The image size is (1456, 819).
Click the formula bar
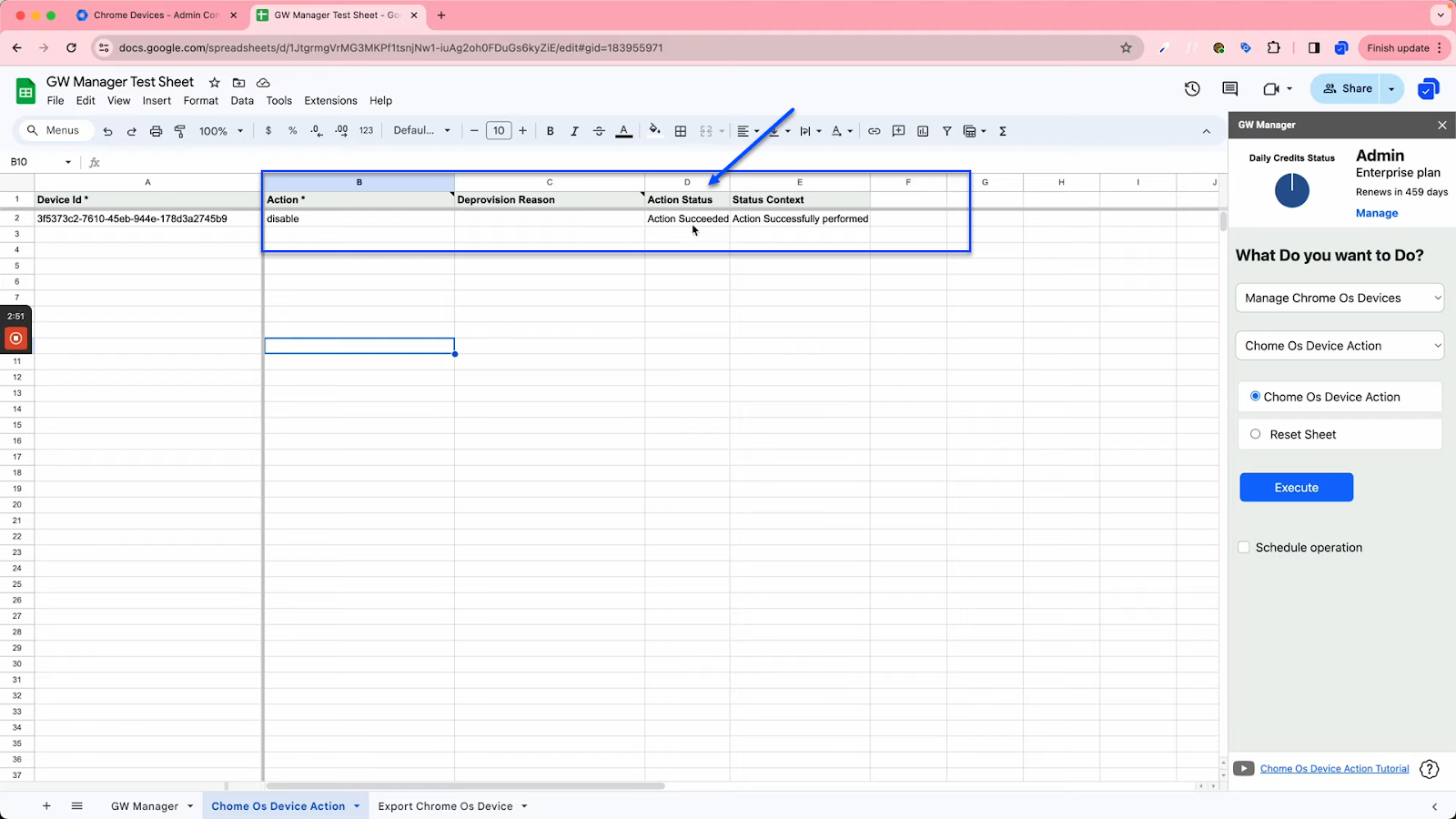pos(662,162)
